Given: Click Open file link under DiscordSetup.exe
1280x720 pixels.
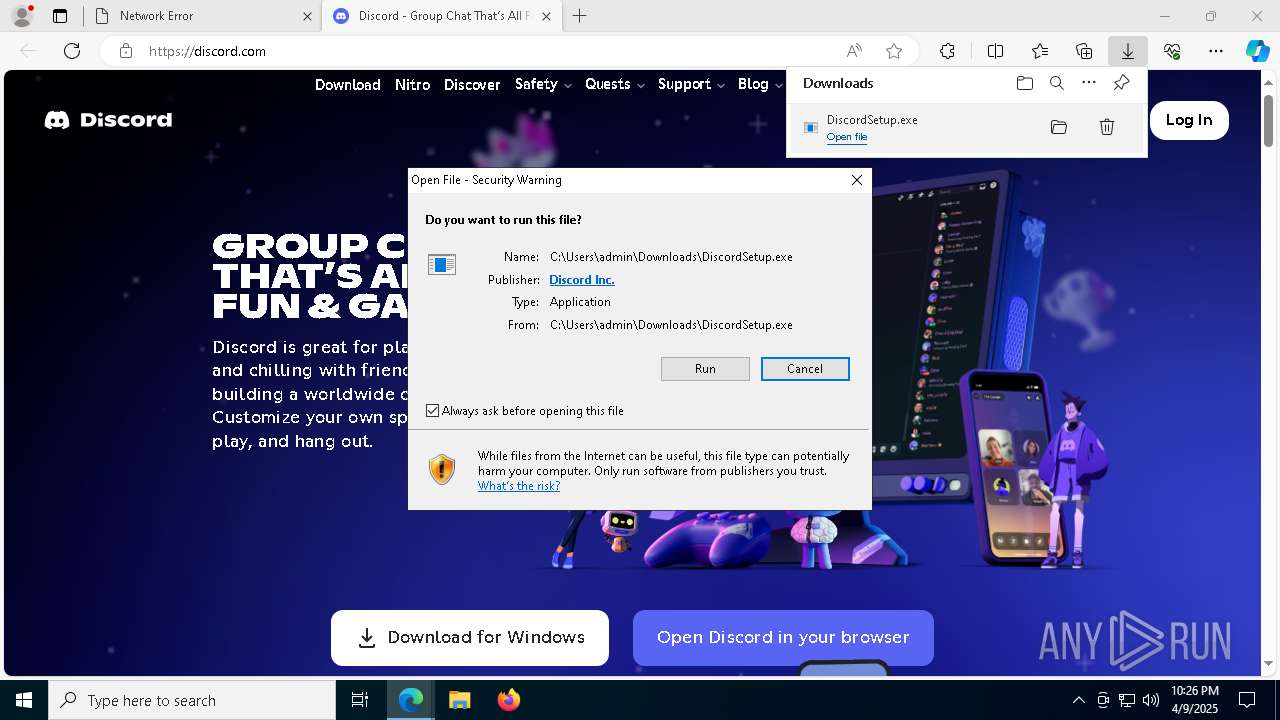Looking at the screenshot, I should click(x=847, y=137).
